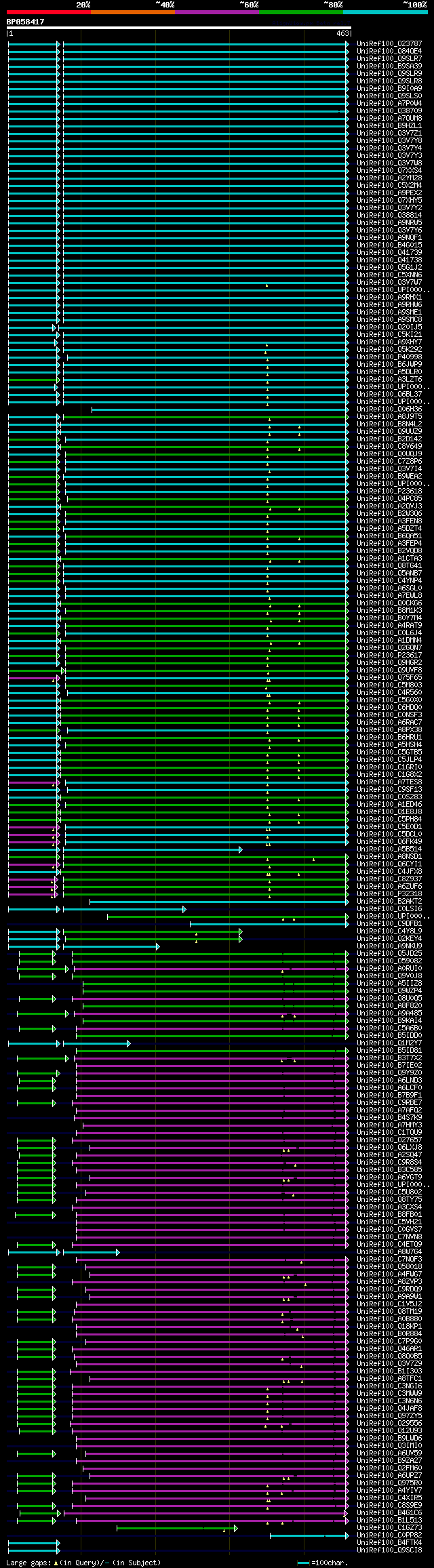
Task: Select hit UniRef100_O59082
Action: 389,961
